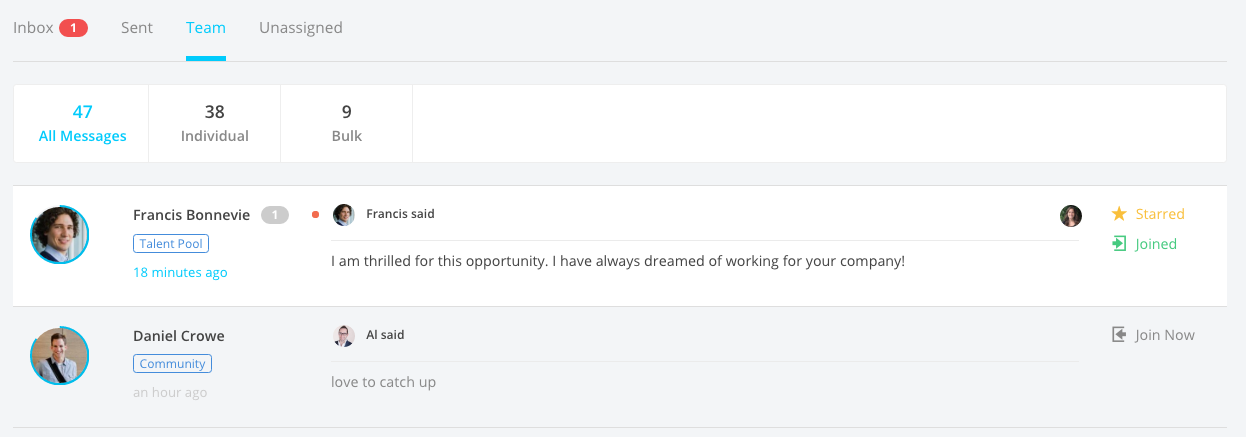Open Daniel Crowe's profile photo
Viewport: 1246px width, 437px height.
coord(60,356)
